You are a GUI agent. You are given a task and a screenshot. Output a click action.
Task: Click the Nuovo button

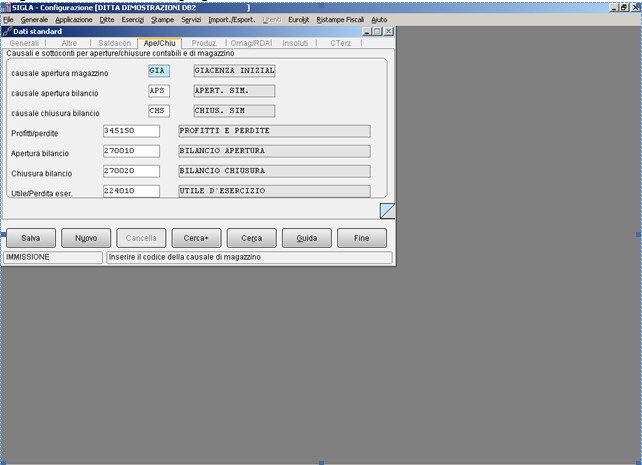[86, 238]
